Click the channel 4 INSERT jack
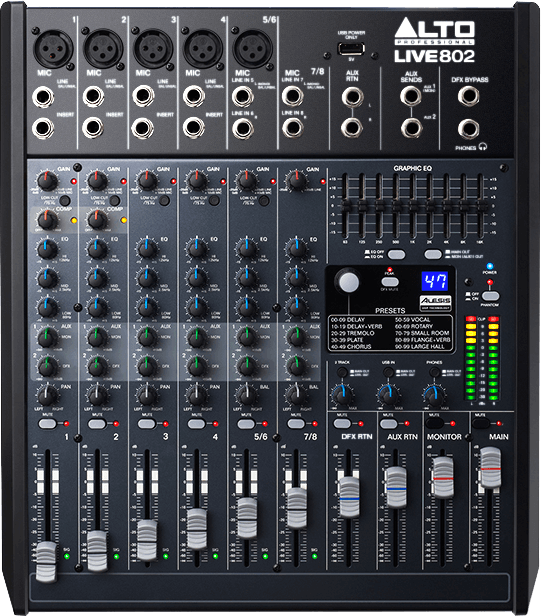 [193, 127]
